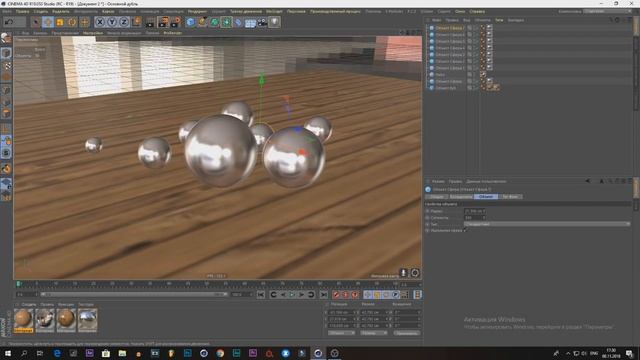Activate the Move tool
Image resolution: width=640 pixels, height=360 pixels.
point(48,22)
